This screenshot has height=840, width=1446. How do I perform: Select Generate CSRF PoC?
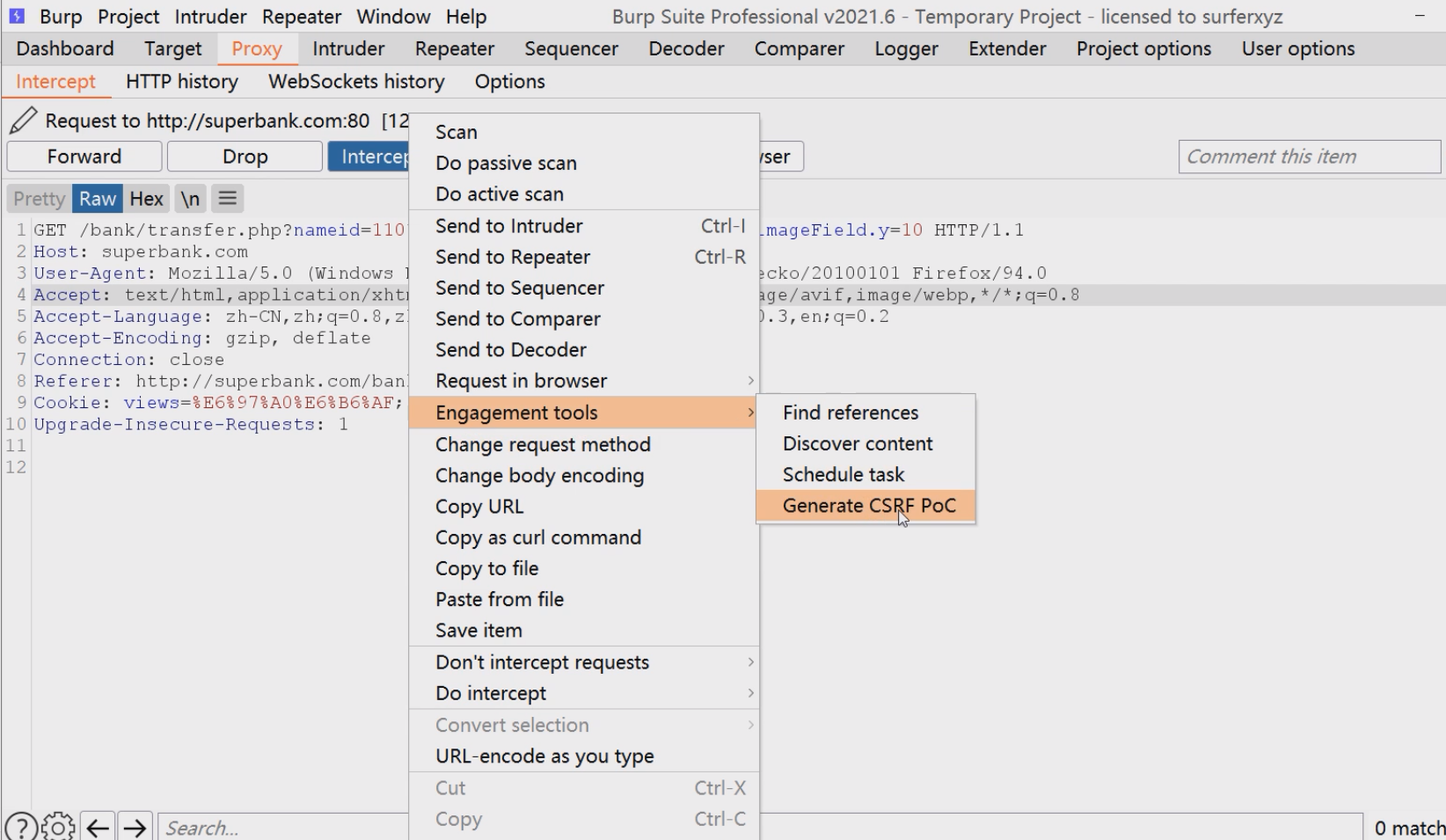pos(865,506)
